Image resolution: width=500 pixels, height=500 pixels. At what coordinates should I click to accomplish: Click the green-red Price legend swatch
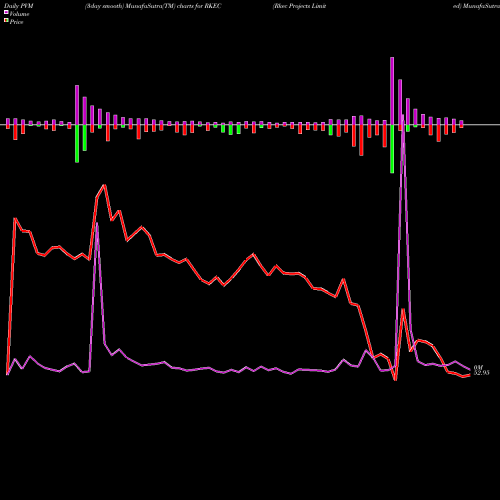click(x=6, y=21)
